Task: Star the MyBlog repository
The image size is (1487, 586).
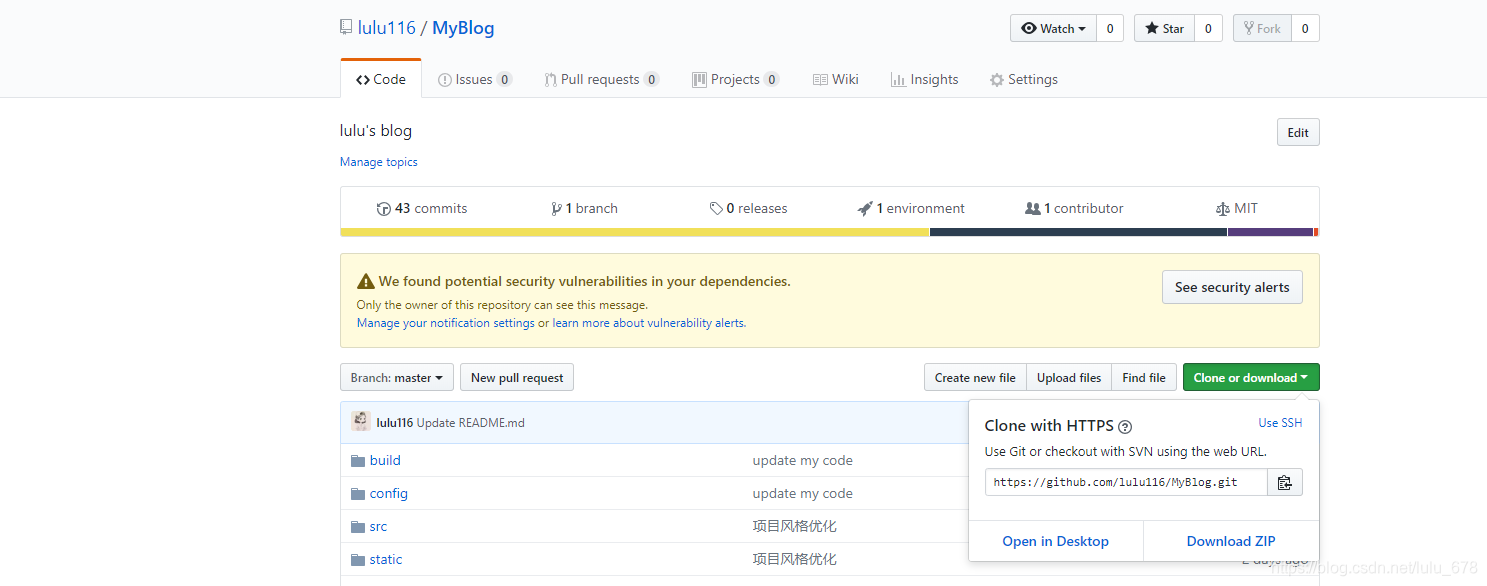Action: click(1164, 29)
